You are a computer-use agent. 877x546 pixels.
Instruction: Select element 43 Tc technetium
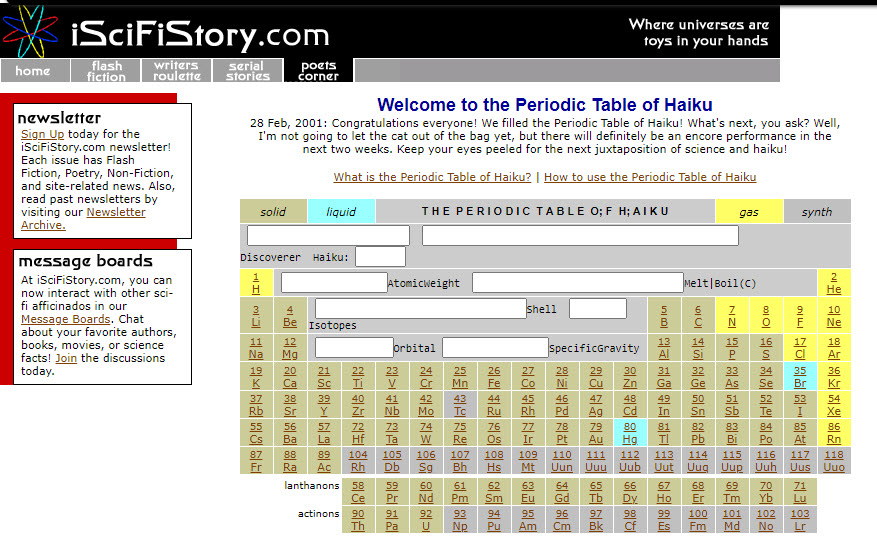(460, 404)
